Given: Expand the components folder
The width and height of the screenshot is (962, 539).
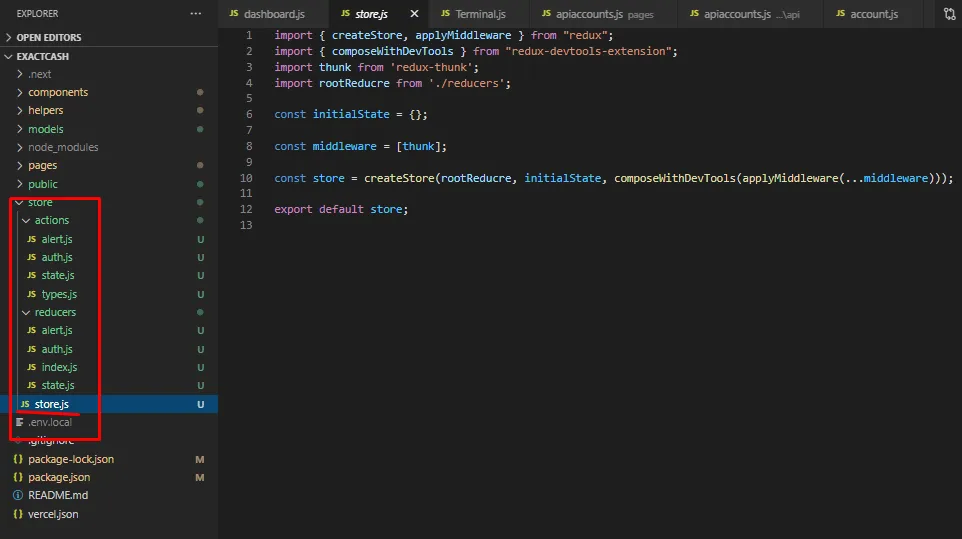Looking at the screenshot, I should tap(109, 92).
